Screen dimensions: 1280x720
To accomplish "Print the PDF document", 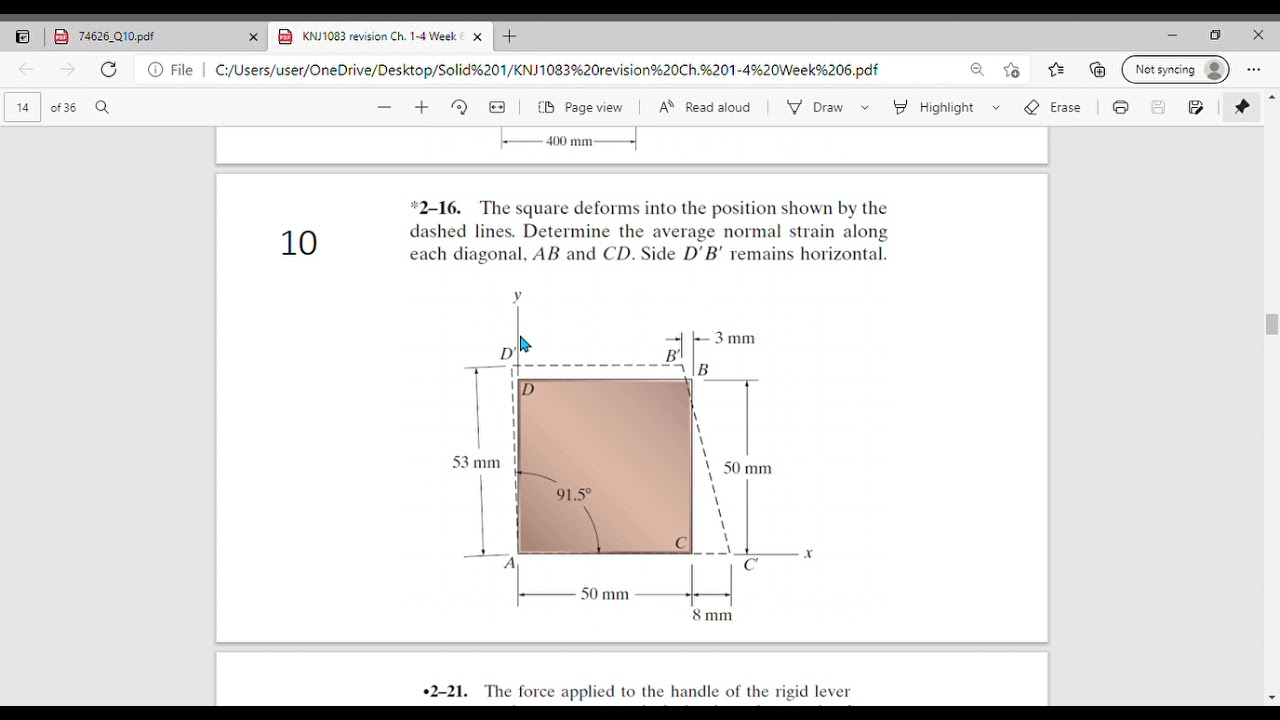I will coord(1120,107).
